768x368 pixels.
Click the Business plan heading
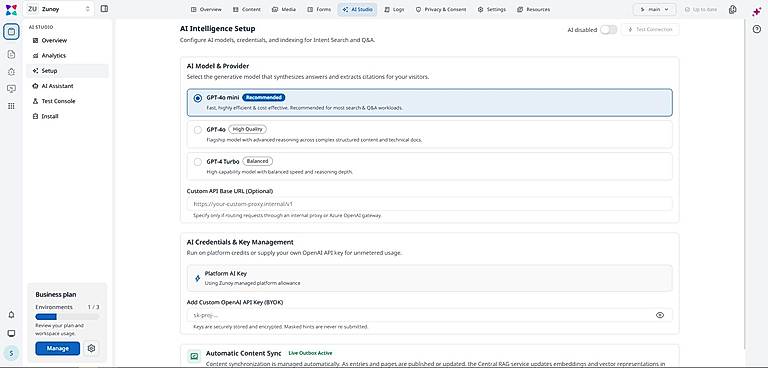(56, 294)
